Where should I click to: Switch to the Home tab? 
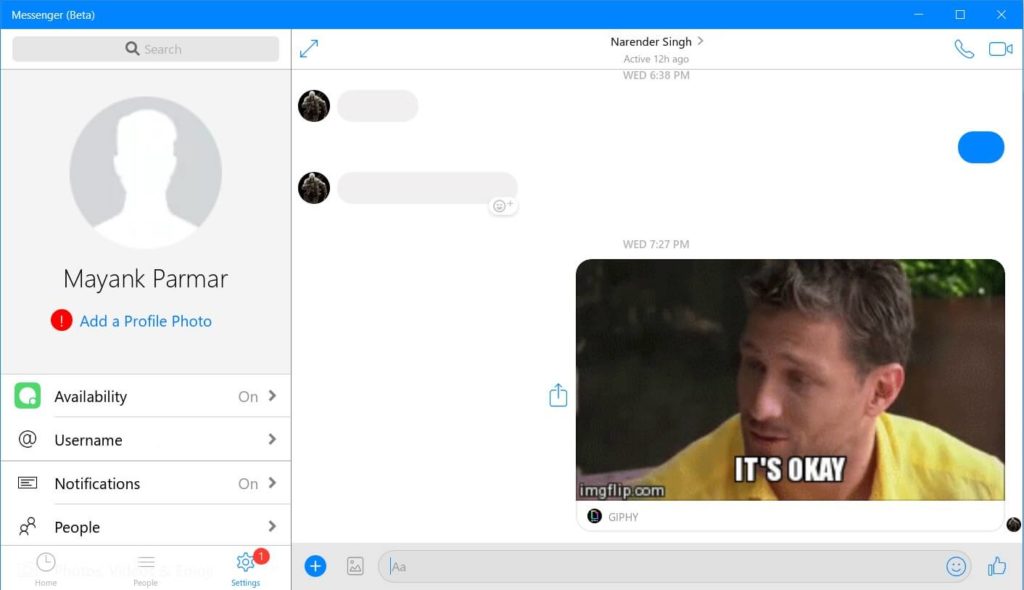tap(45, 563)
